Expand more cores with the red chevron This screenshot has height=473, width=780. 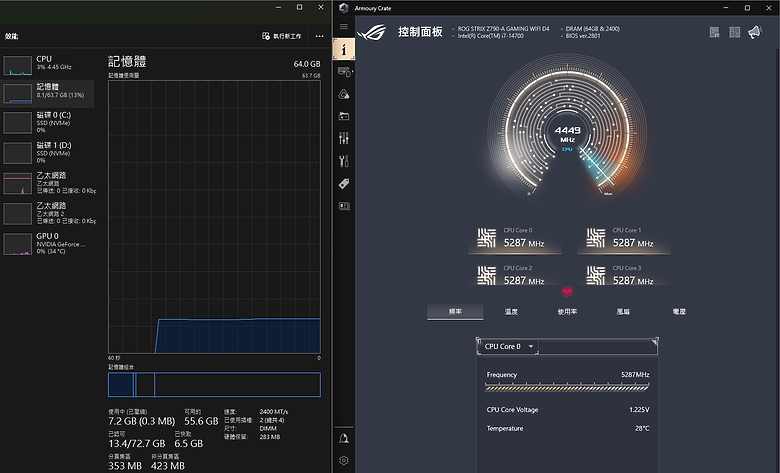tap(567, 291)
